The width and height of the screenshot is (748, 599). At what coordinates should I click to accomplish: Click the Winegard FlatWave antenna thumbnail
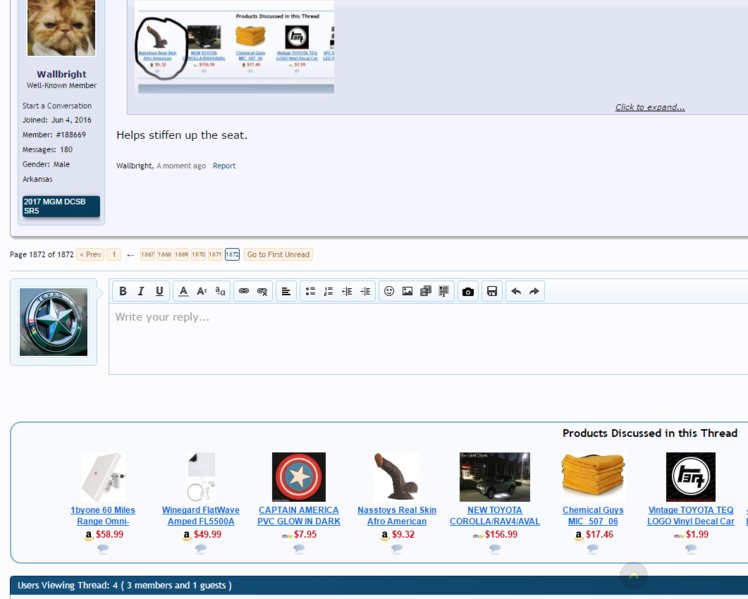point(201,477)
